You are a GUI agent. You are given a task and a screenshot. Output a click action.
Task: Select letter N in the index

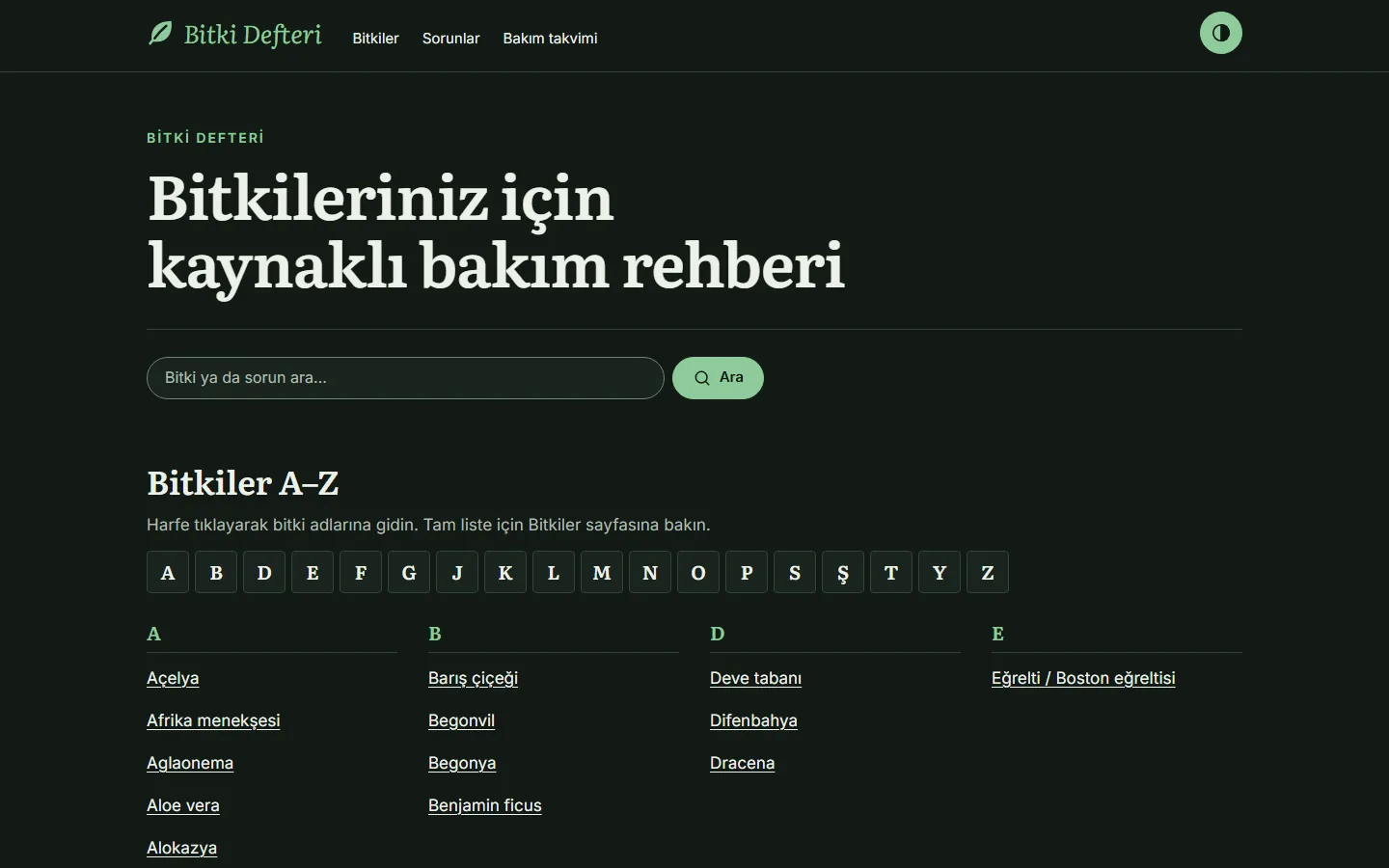650,572
